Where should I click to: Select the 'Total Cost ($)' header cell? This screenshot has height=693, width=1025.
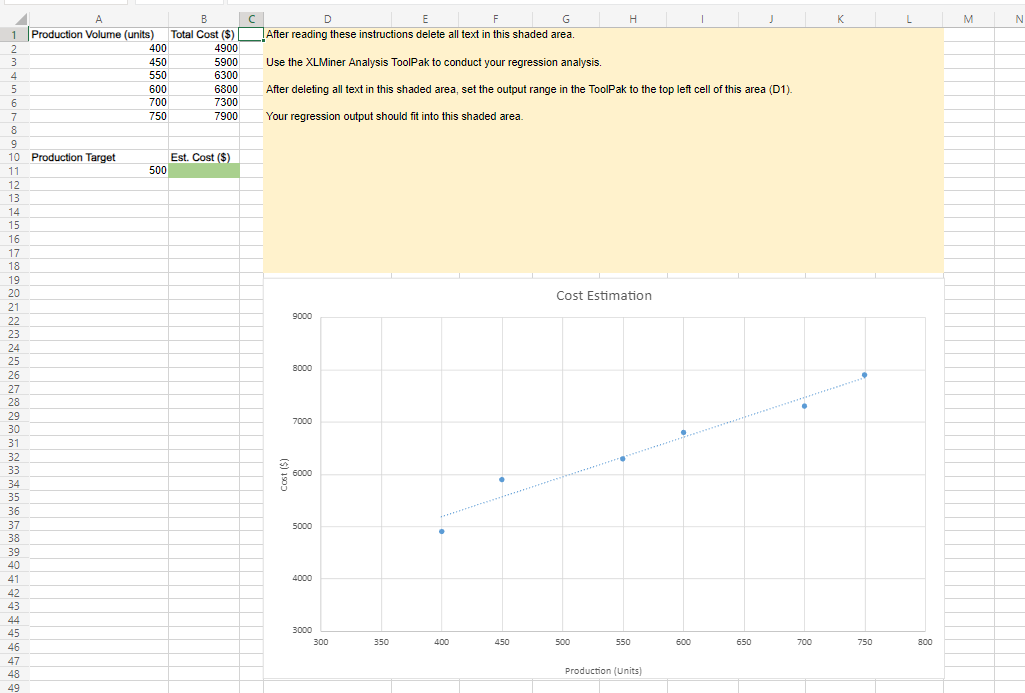pos(204,33)
